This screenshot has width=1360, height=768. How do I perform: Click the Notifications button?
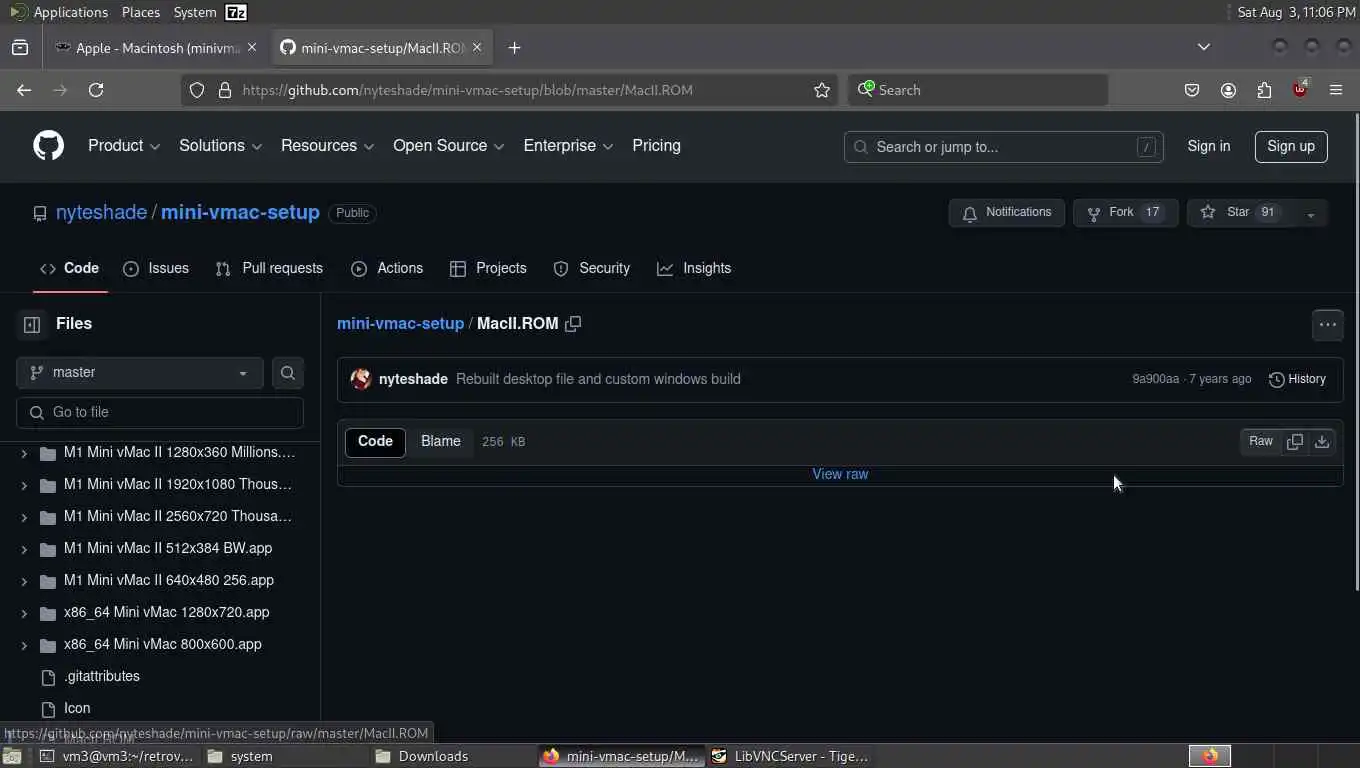tap(1006, 213)
